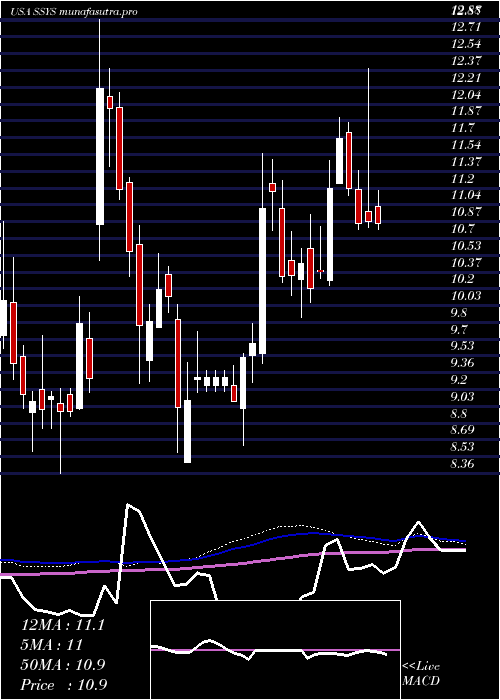Click the 12.54 price axis label

point(466,44)
